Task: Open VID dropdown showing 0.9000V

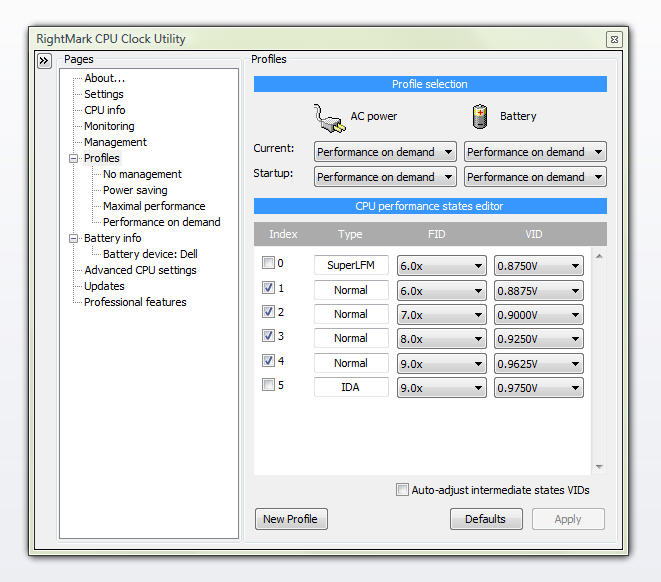Action: [539, 315]
